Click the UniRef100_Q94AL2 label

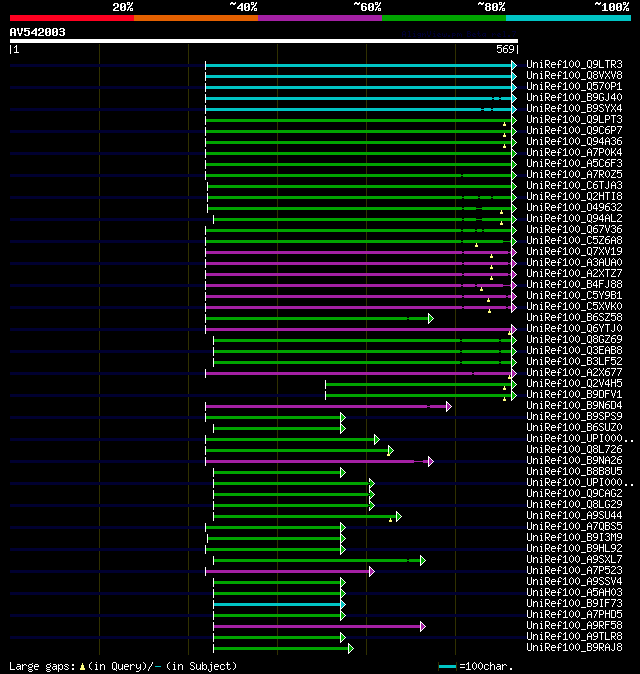[574, 219]
